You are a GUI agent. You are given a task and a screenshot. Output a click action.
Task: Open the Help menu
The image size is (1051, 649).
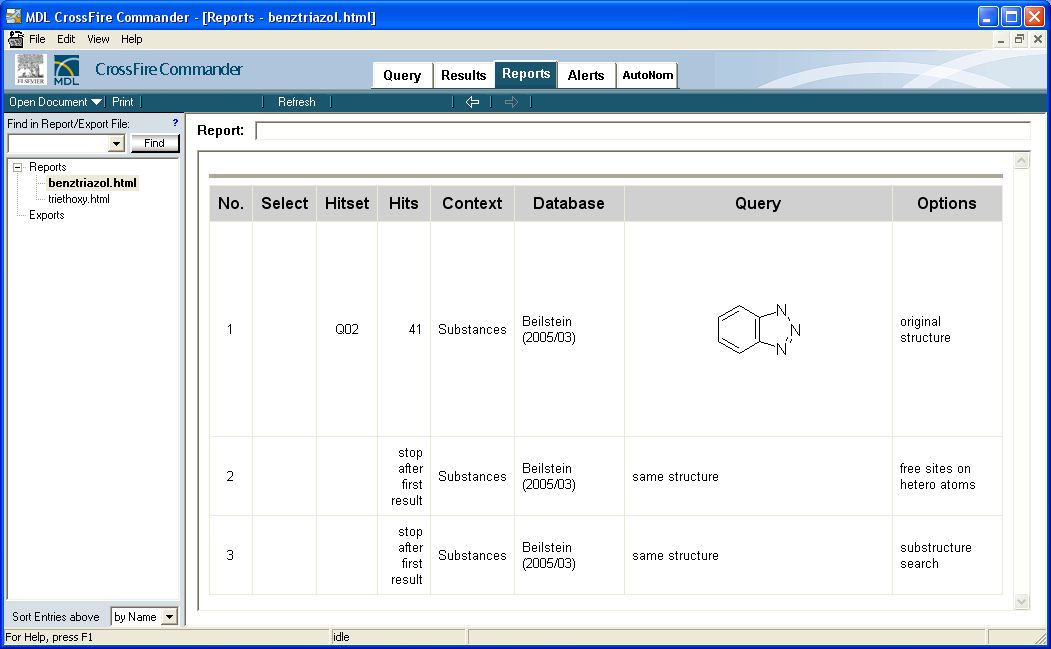(131, 39)
